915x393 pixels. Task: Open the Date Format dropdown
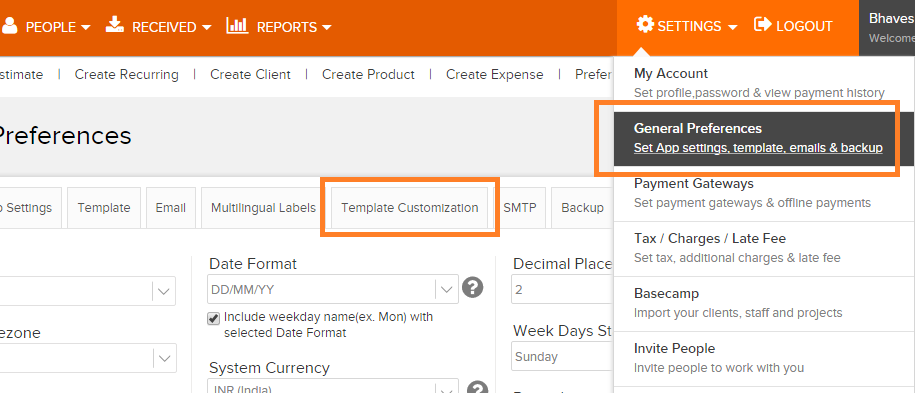(333, 289)
